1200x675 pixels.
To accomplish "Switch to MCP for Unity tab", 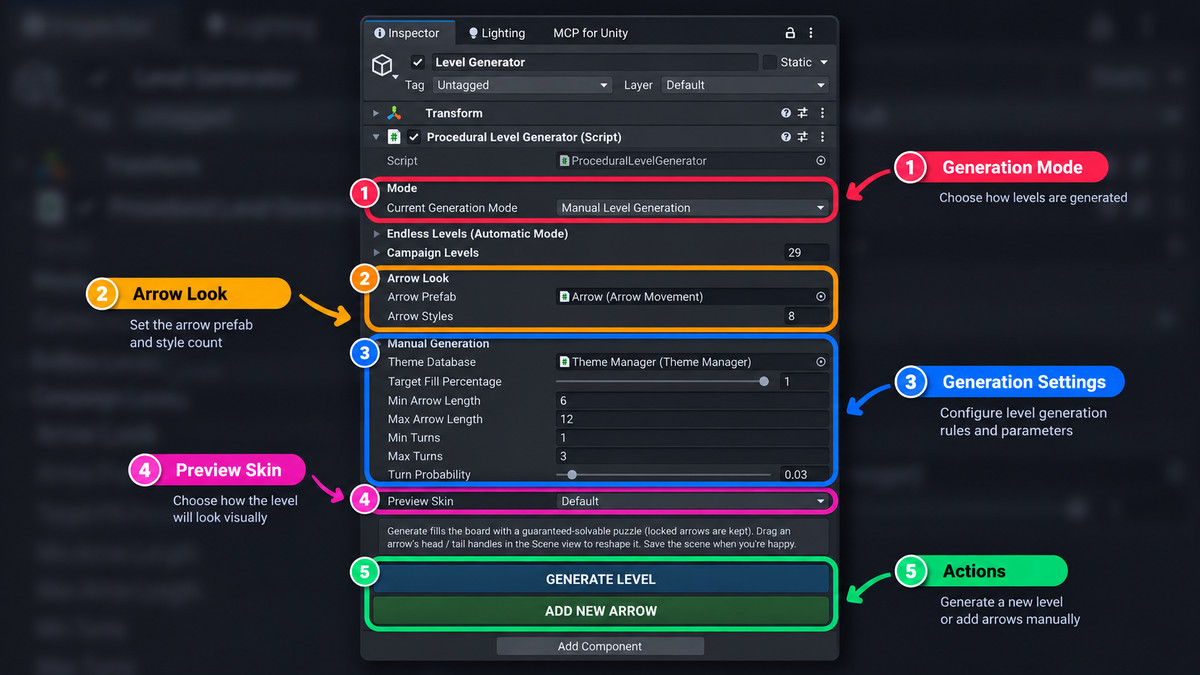I will coord(591,33).
